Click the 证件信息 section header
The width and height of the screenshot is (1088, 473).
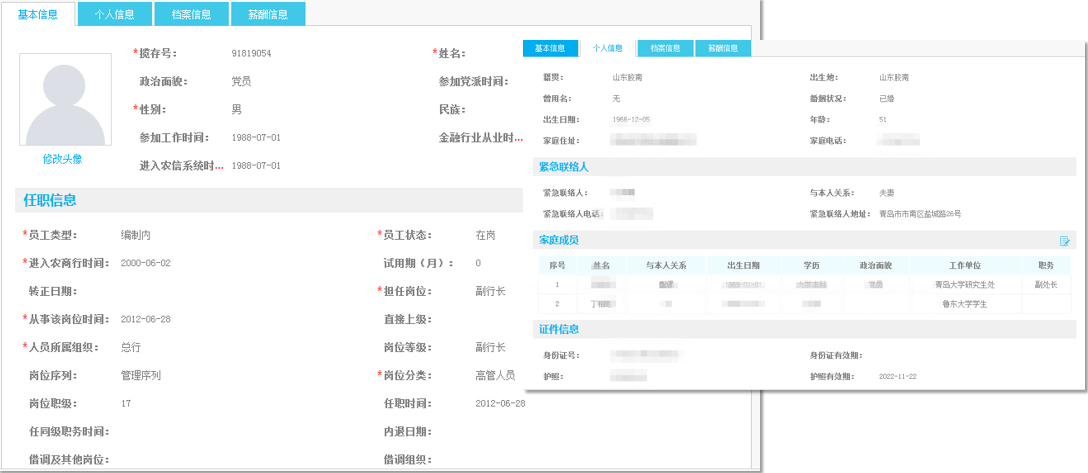559,329
